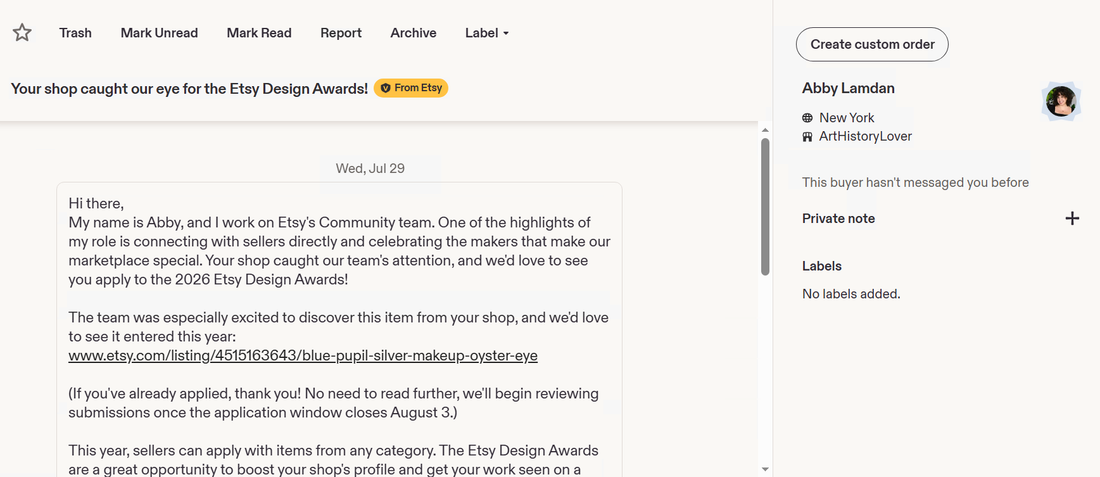Click the 'No labels added.' text
The height and width of the screenshot is (477, 1100).
point(851,294)
